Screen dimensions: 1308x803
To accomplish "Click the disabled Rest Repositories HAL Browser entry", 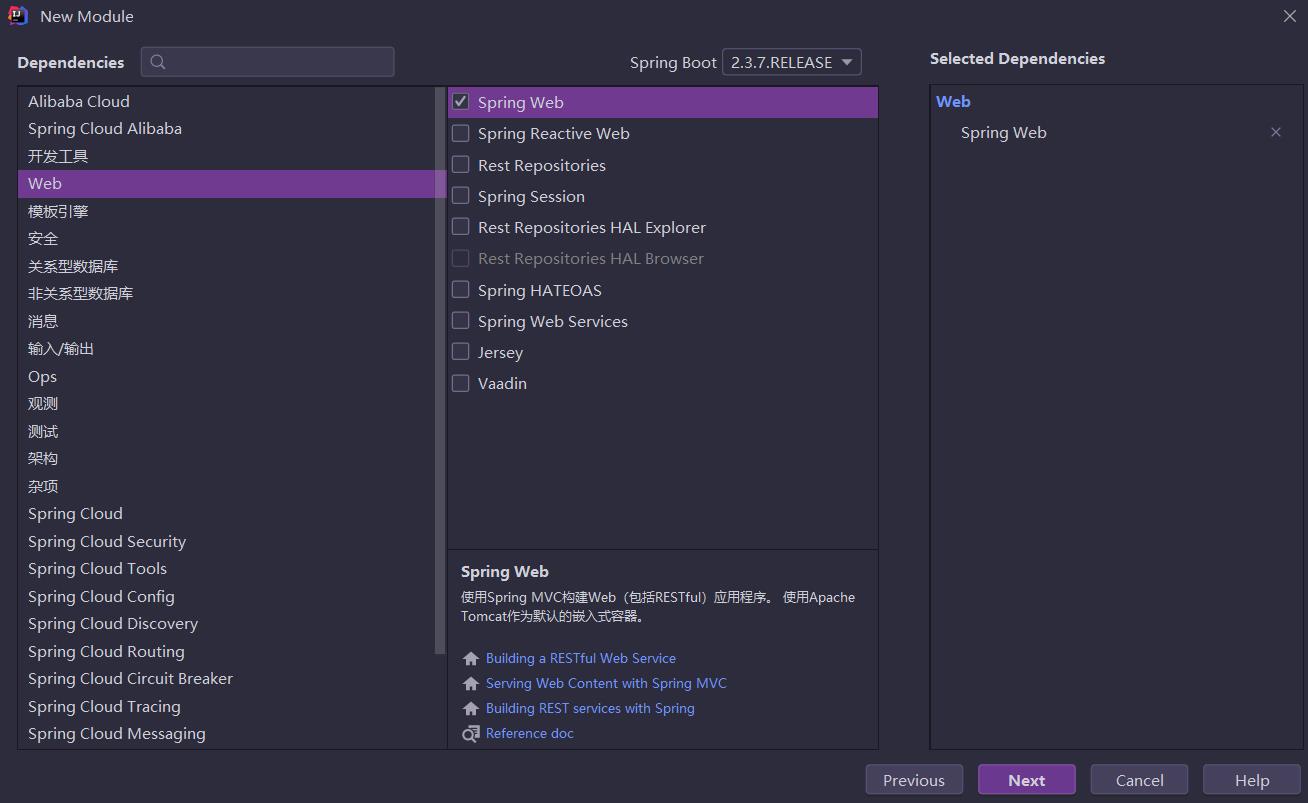I will tap(591, 258).
